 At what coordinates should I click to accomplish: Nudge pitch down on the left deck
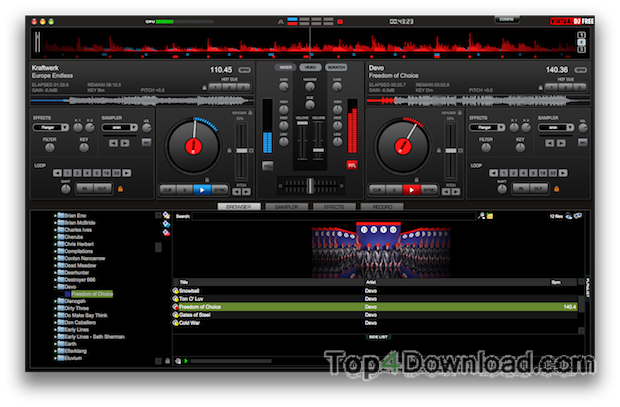click(236, 192)
